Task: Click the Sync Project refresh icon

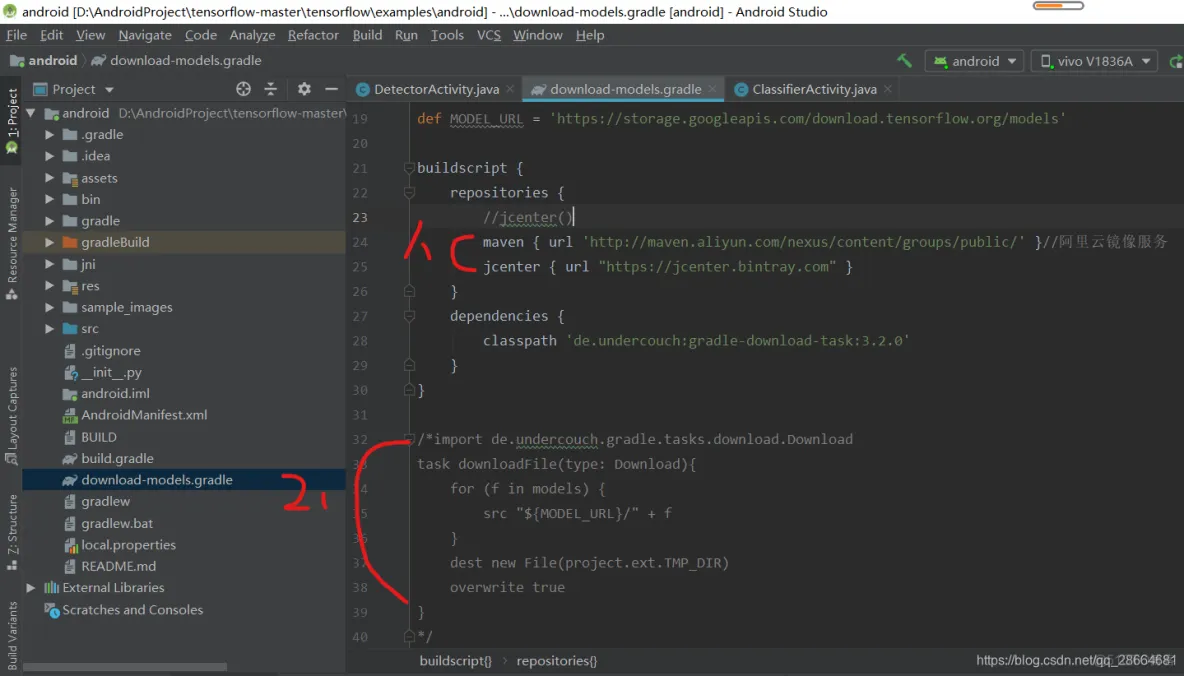Action: tap(1176, 62)
